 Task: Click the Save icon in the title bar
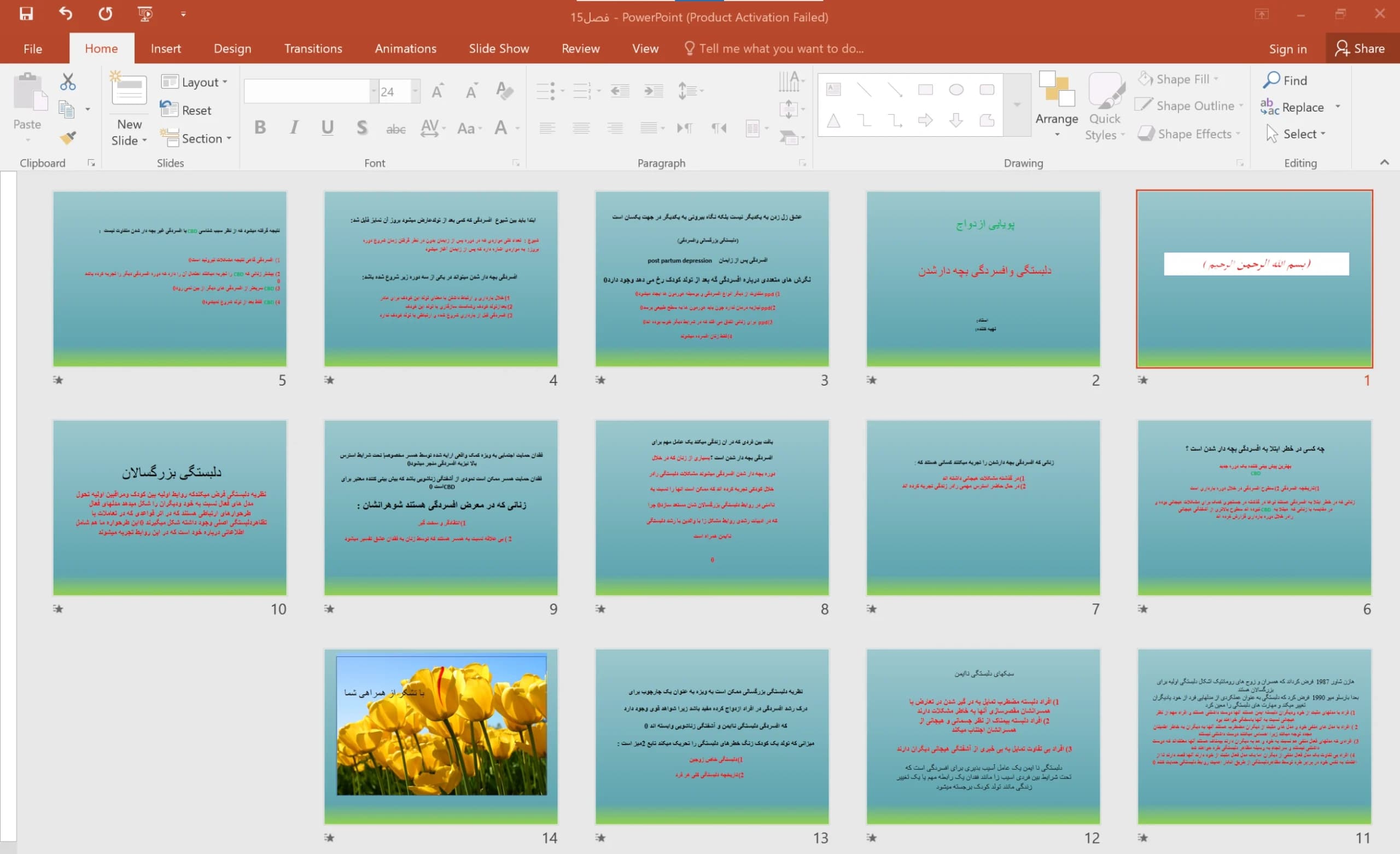(26, 14)
